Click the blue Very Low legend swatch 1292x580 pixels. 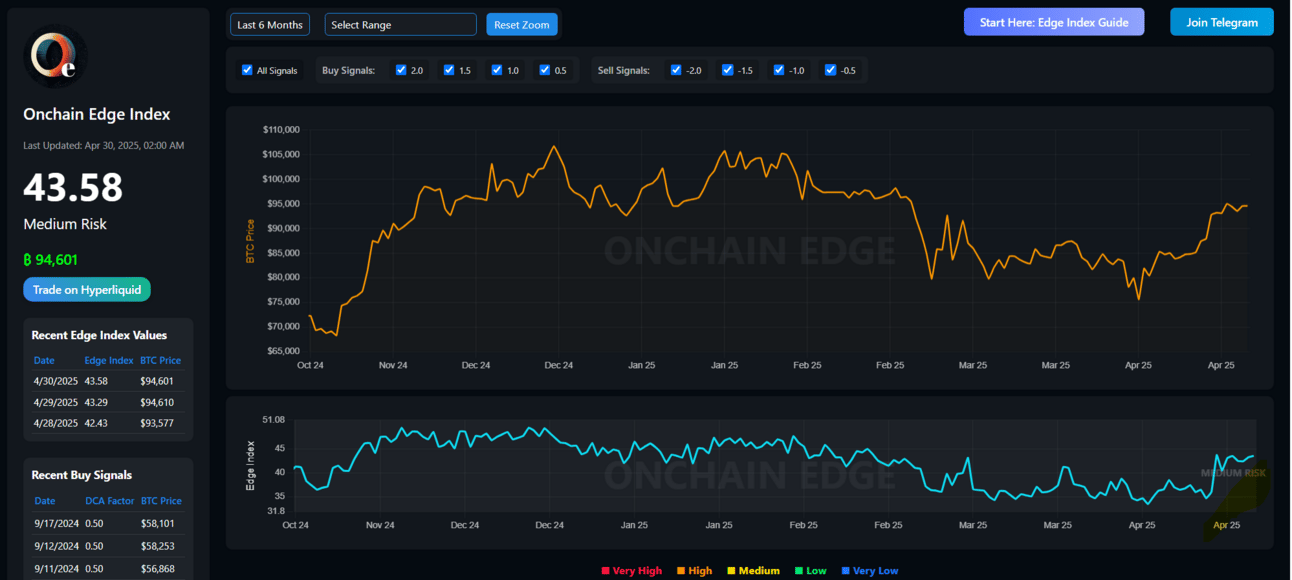pos(845,571)
